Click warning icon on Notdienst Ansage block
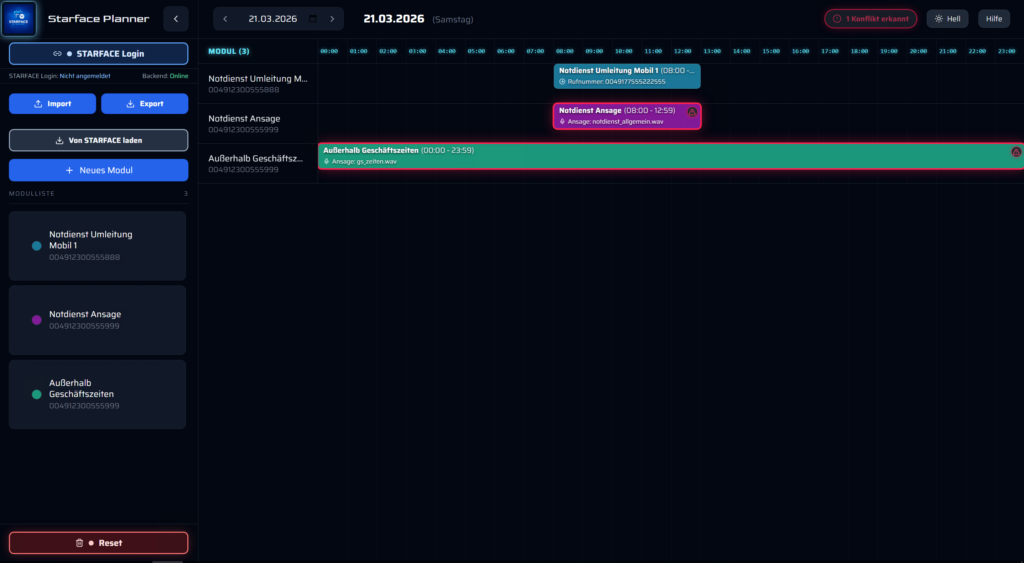1024x563 pixels. 692,112
